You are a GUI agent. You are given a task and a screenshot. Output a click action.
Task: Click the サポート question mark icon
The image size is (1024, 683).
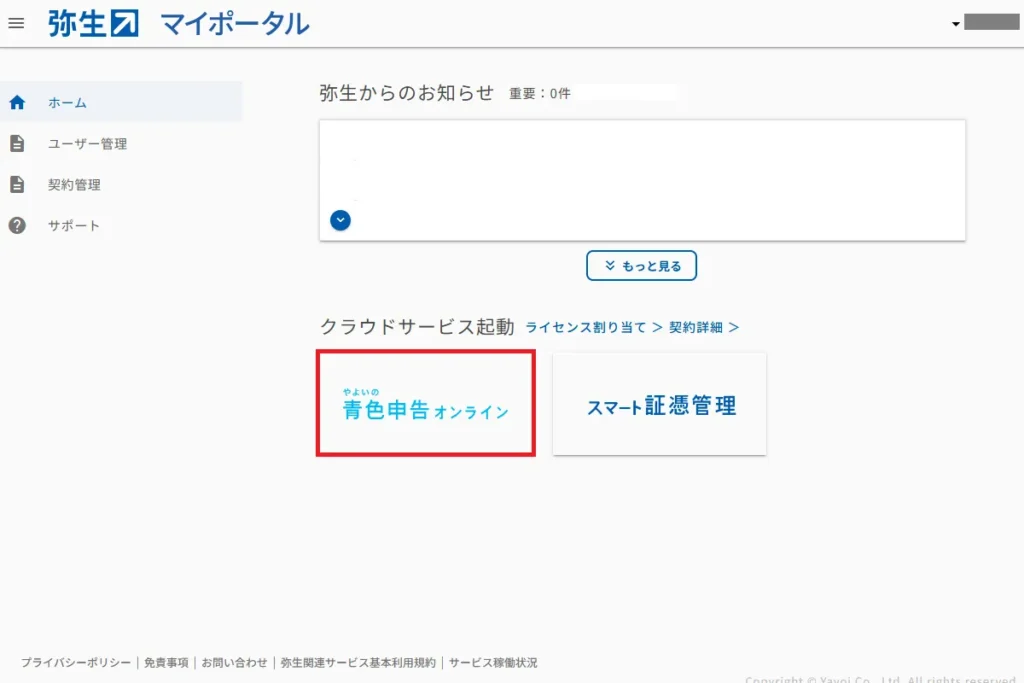[18, 225]
